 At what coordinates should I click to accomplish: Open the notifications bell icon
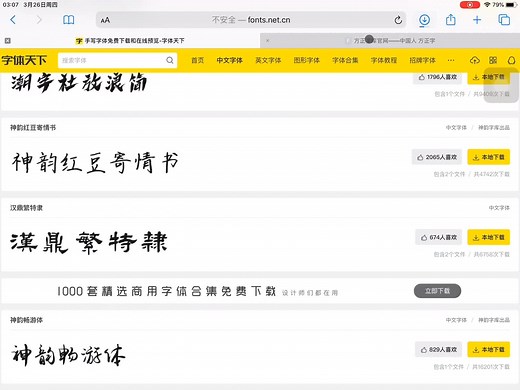click(x=511, y=60)
